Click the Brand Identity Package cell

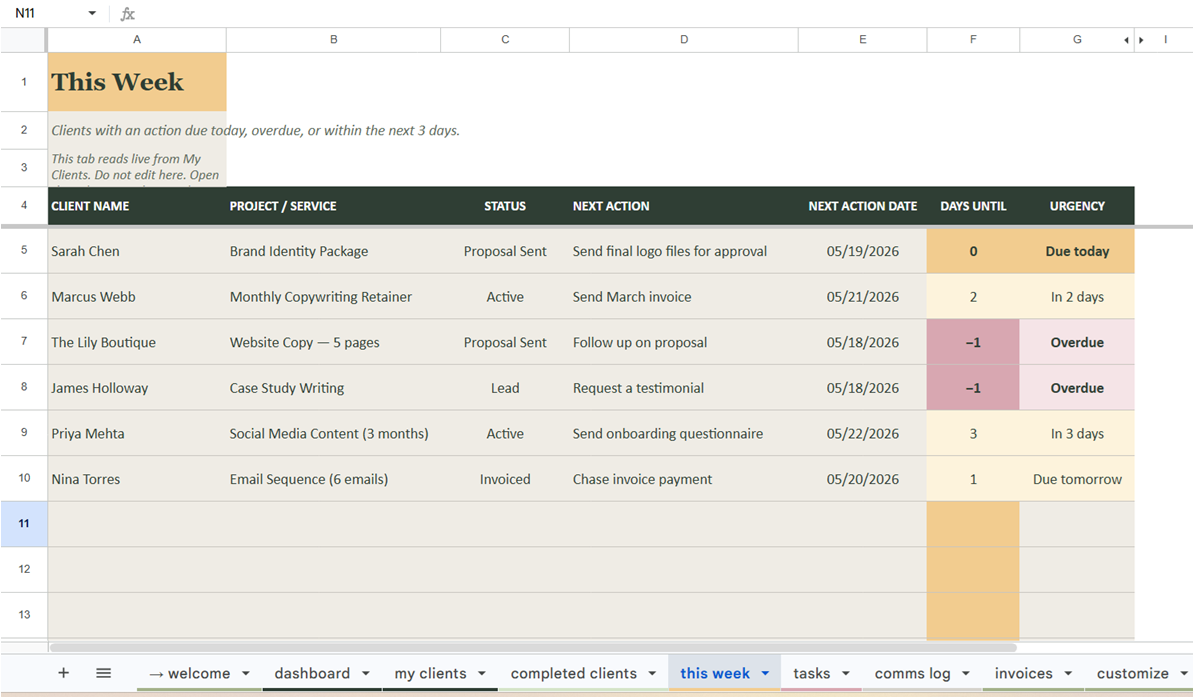(x=333, y=251)
